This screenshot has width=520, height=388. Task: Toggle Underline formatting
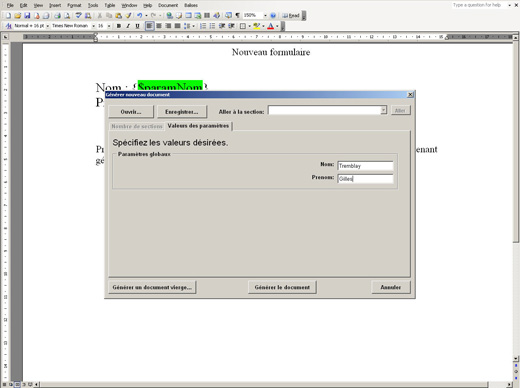tap(137, 26)
